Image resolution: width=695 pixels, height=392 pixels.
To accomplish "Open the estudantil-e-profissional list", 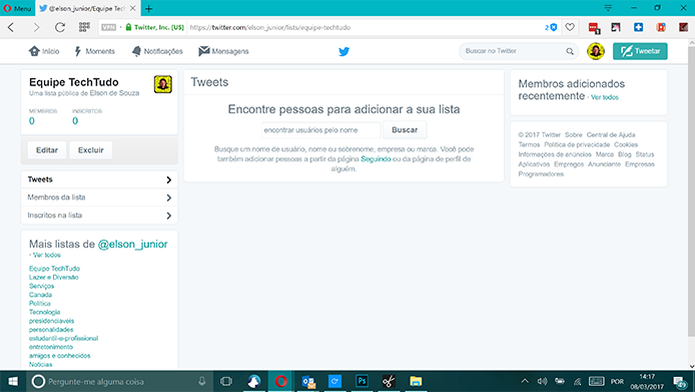I will pos(63,338).
